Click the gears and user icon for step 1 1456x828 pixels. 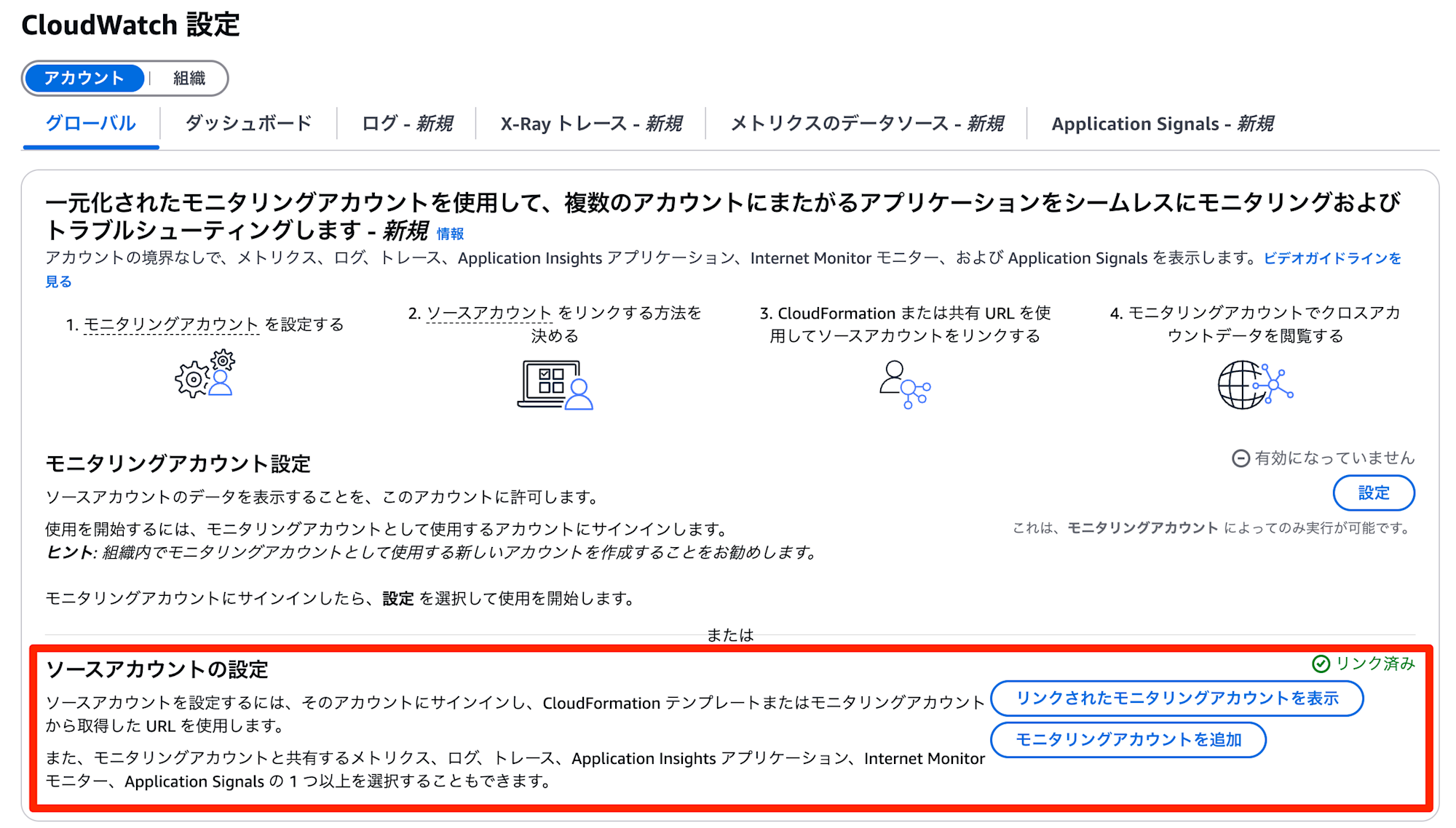click(205, 374)
